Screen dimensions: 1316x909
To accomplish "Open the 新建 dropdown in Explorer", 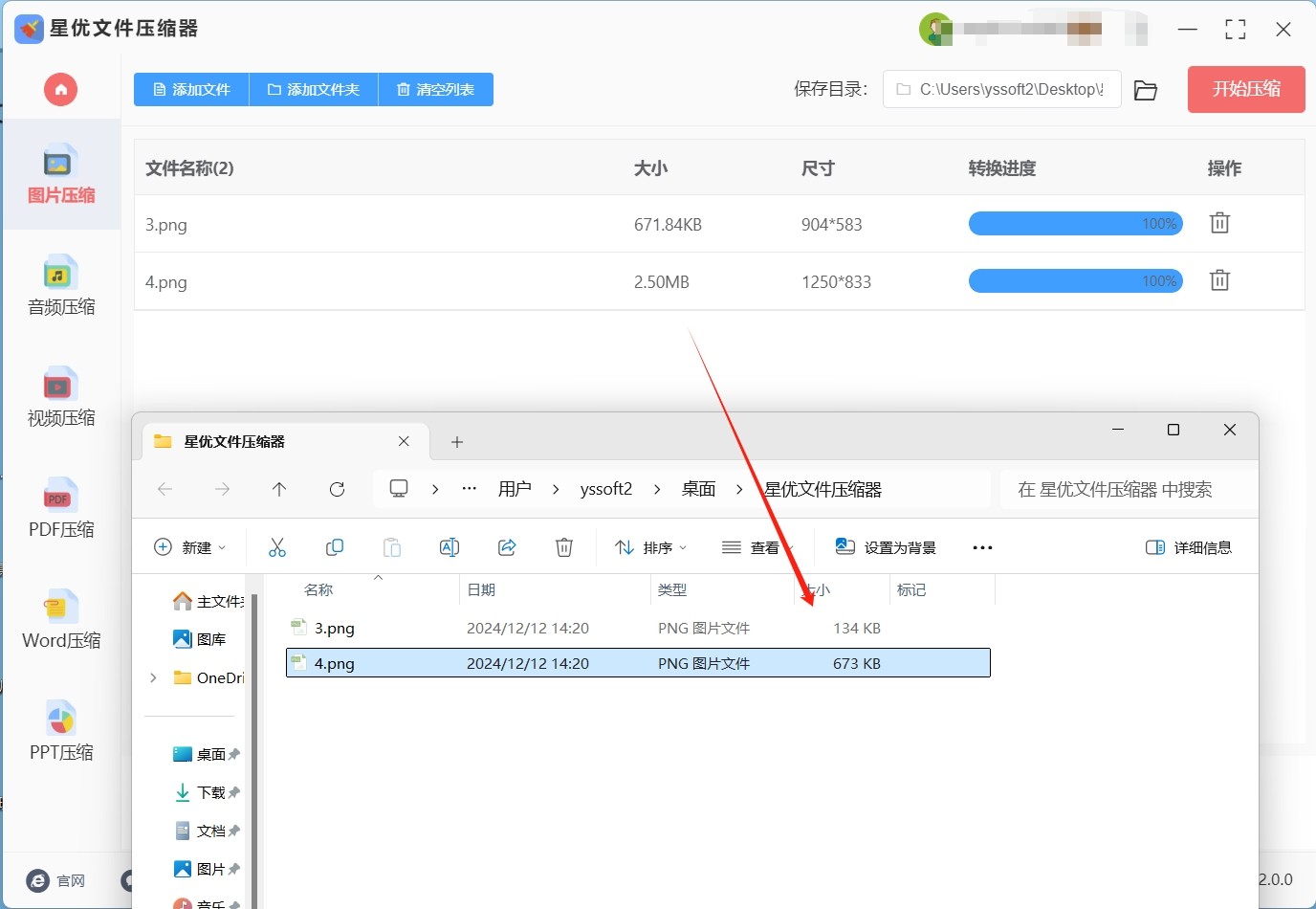I will pyautogui.click(x=190, y=547).
